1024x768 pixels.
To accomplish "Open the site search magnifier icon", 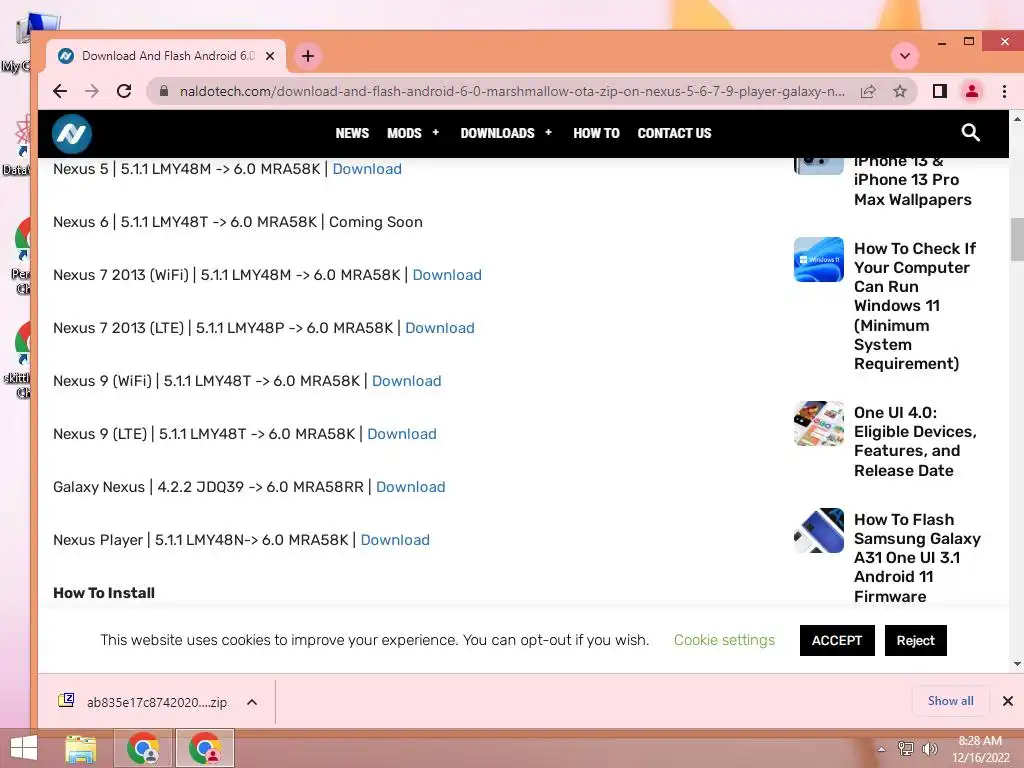I will (970, 133).
